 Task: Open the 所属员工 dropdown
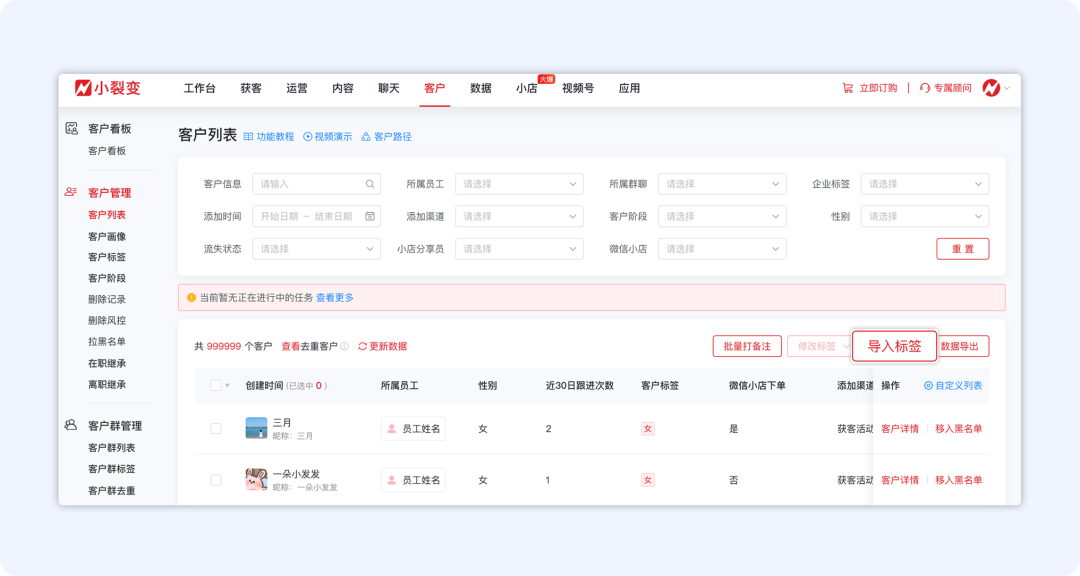(518, 184)
